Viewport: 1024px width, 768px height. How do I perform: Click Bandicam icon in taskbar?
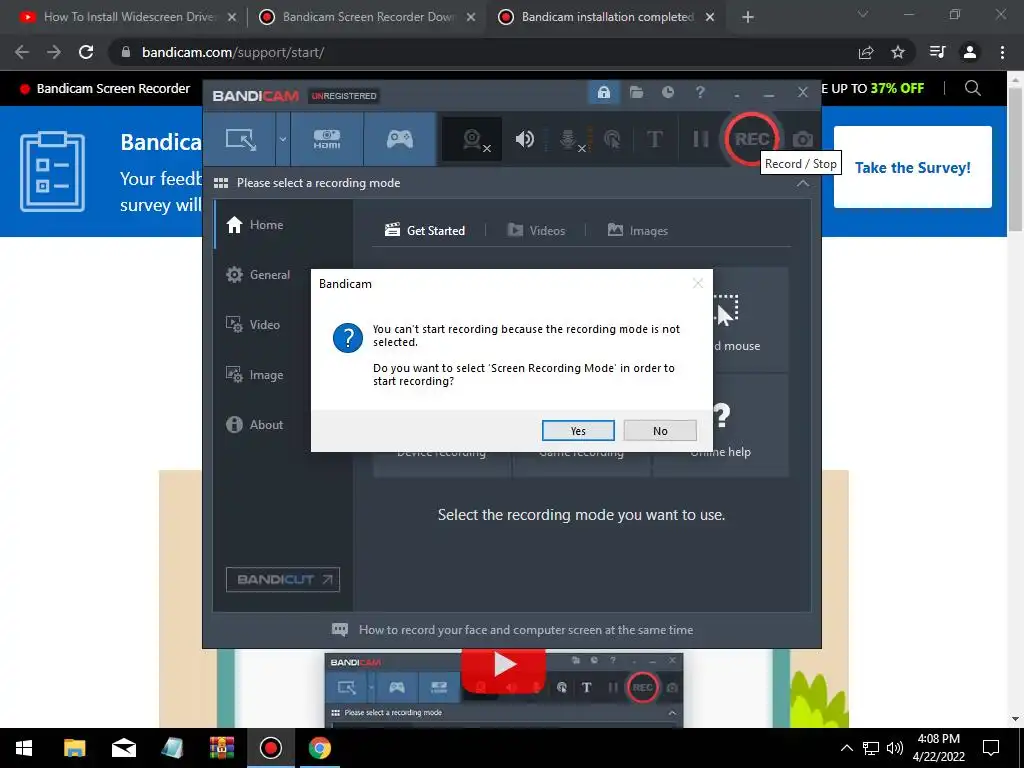270,748
